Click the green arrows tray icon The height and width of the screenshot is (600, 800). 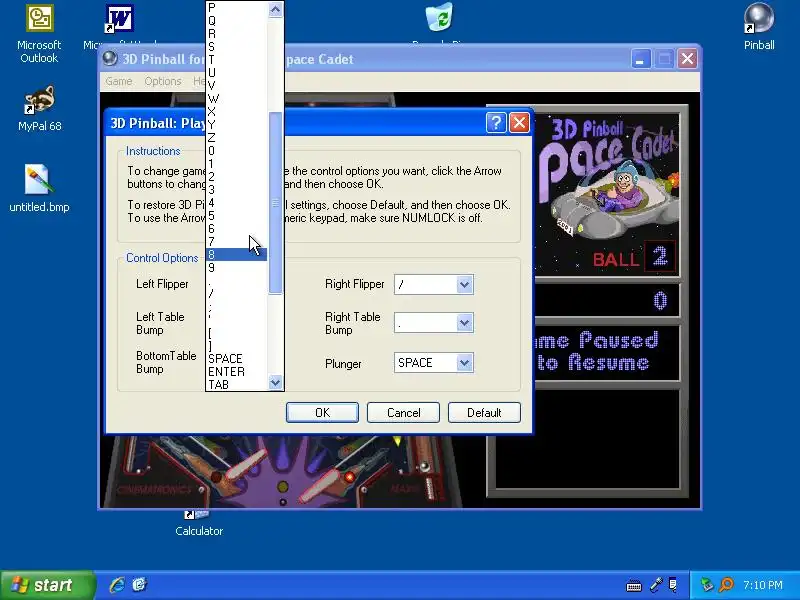707,585
